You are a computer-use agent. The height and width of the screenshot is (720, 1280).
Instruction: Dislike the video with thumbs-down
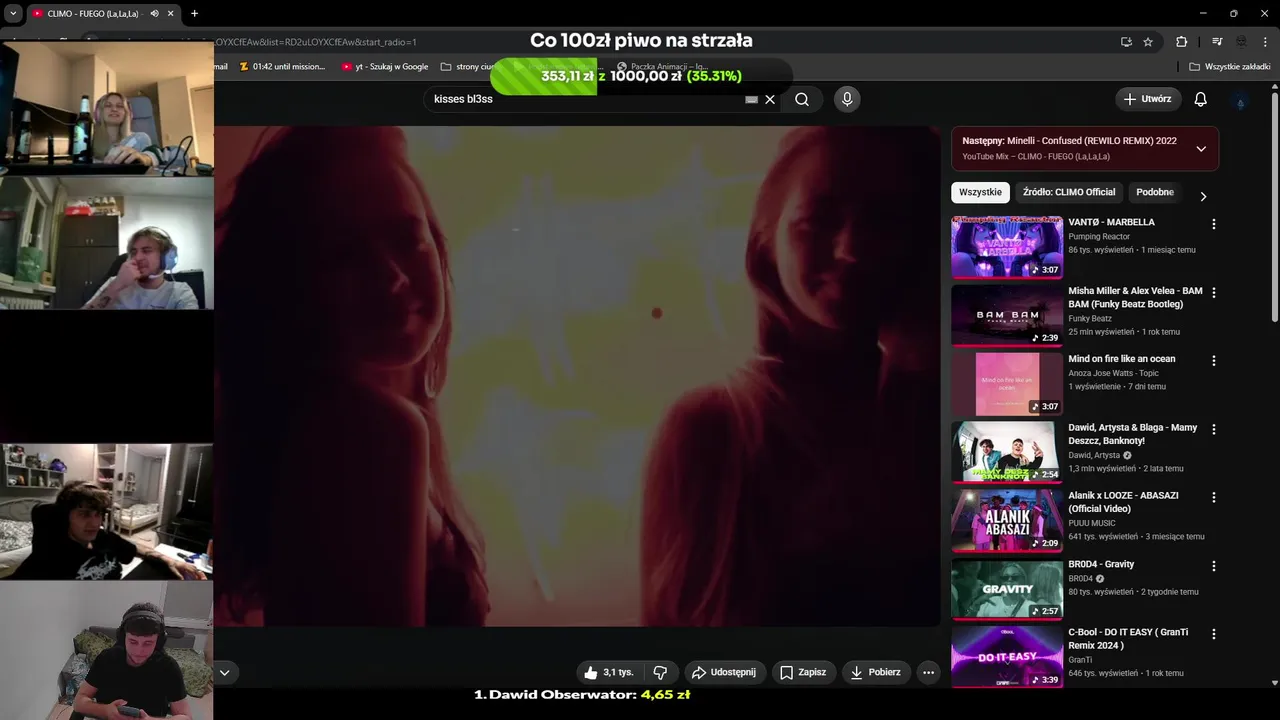click(660, 672)
